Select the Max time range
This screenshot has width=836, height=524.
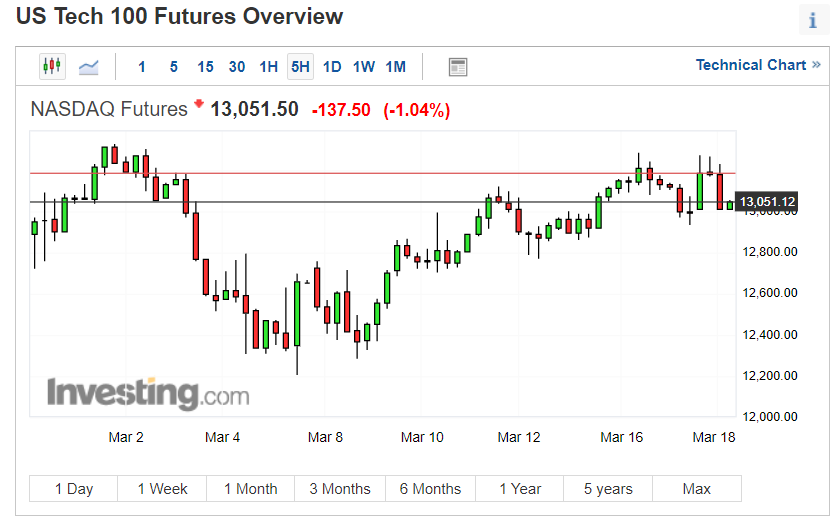click(x=696, y=488)
